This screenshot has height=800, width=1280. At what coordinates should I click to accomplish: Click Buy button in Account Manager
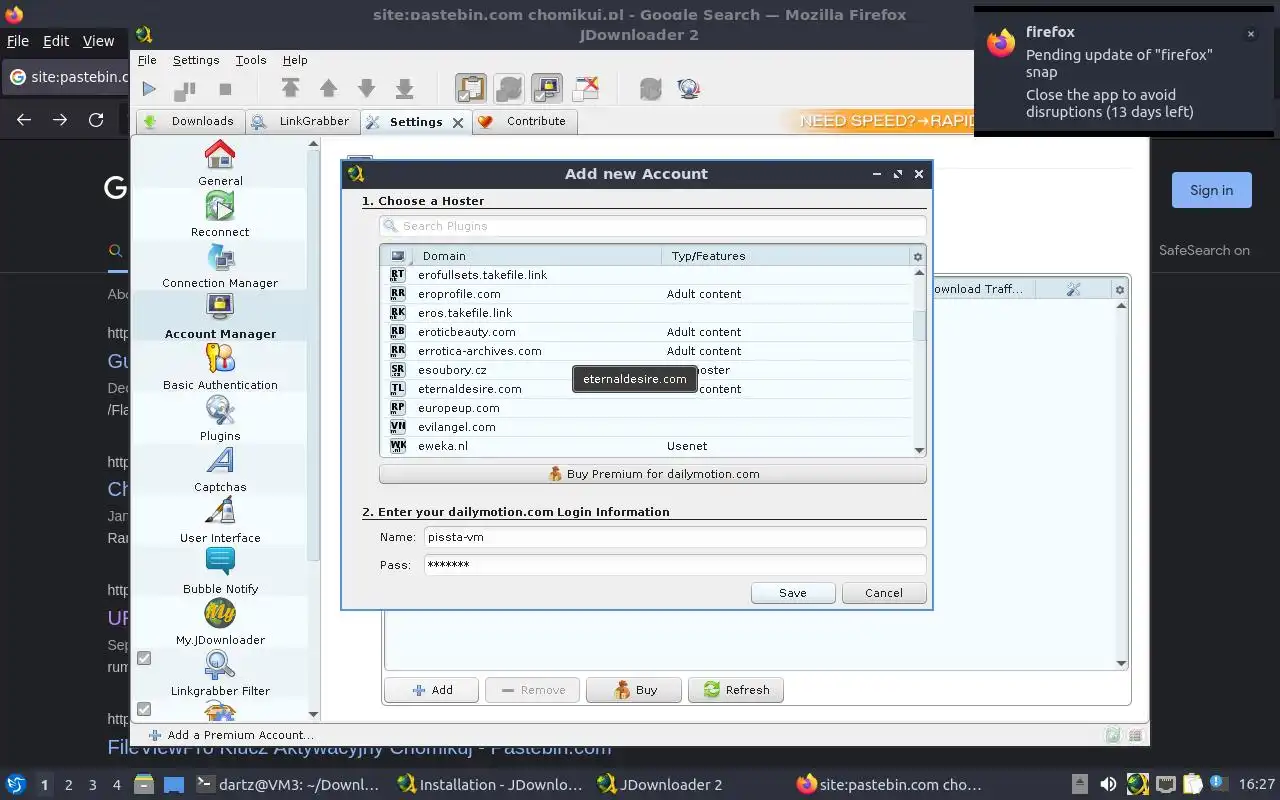pyautogui.click(x=634, y=690)
